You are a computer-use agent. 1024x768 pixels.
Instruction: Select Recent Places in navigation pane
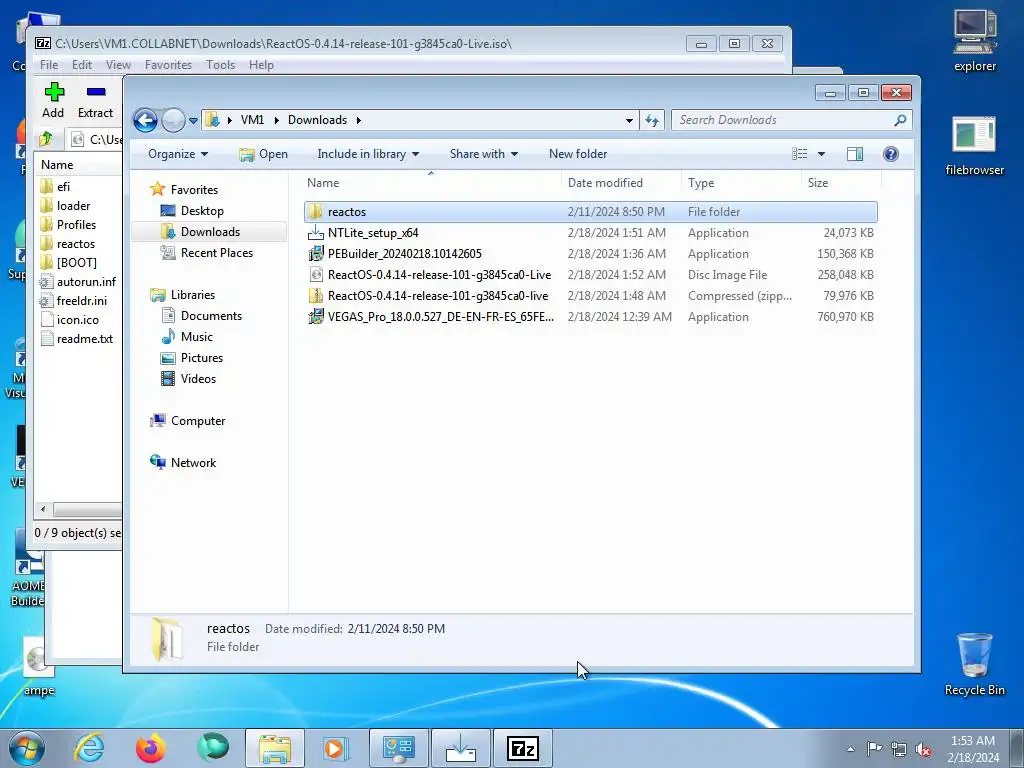coord(216,253)
